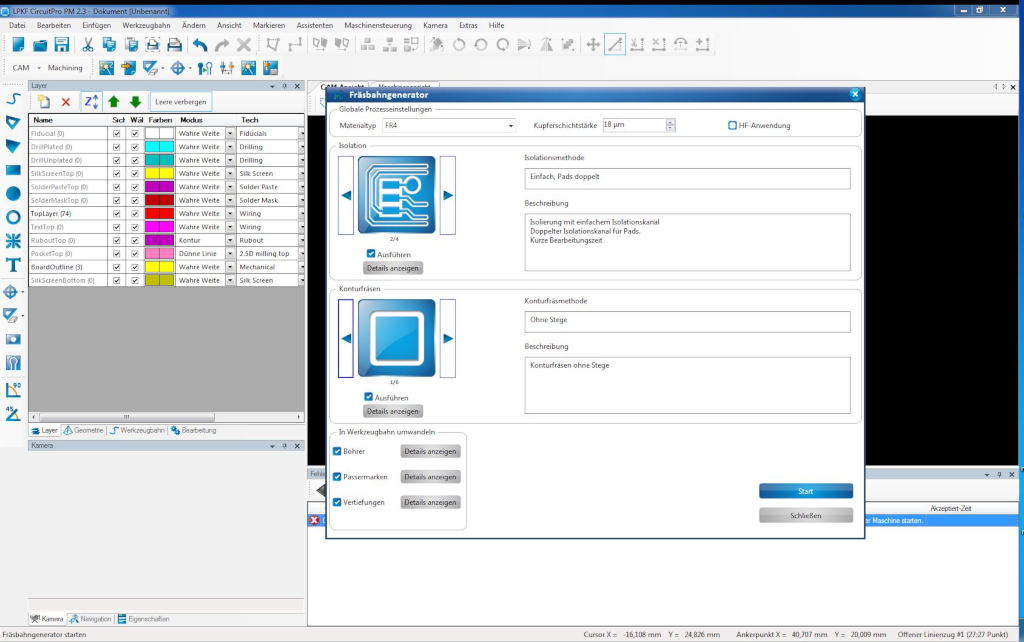Enable the HF-Anwendung checkbox
This screenshot has width=1024, height=642.
click(733, 125)
